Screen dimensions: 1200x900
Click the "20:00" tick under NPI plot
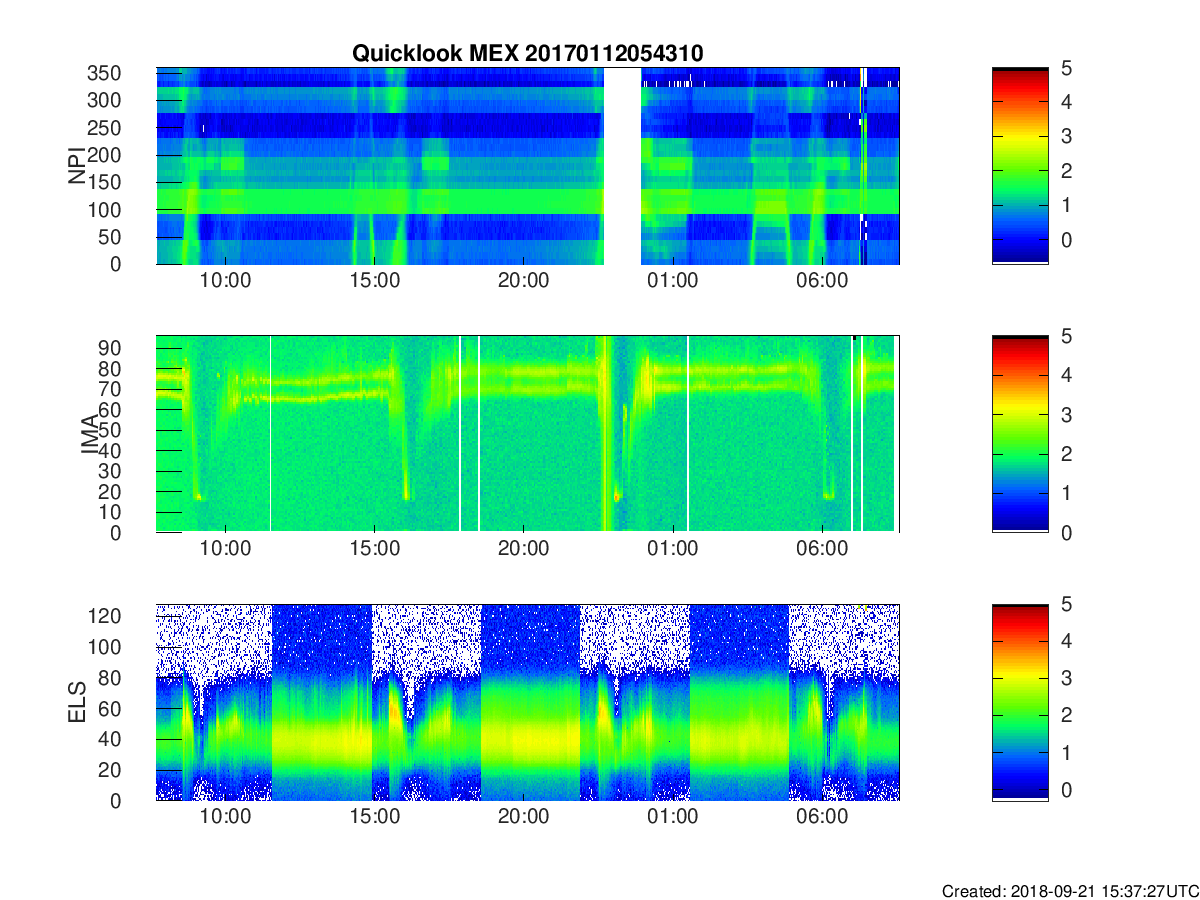[x=523, y=279]
